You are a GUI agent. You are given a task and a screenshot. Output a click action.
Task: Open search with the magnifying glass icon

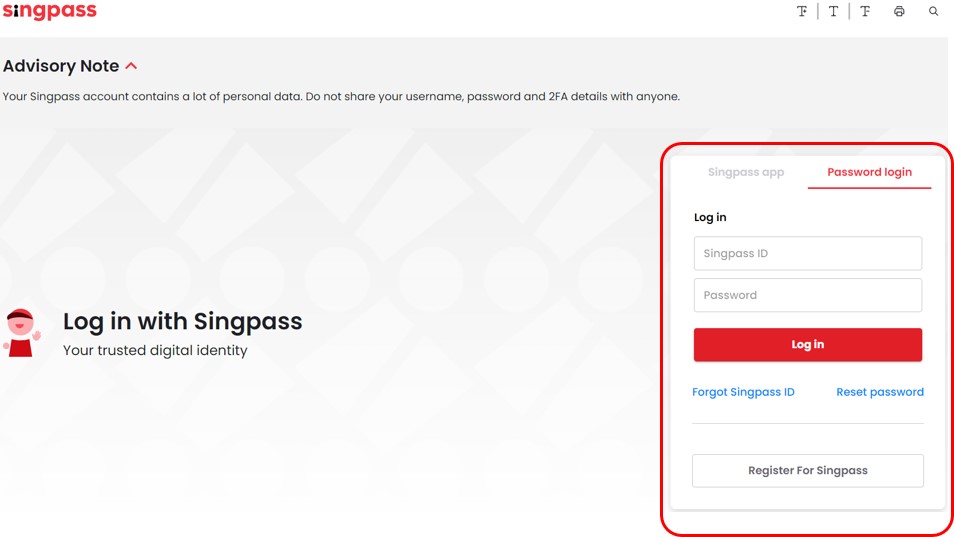pyautogui.click(x=933, y=11)
